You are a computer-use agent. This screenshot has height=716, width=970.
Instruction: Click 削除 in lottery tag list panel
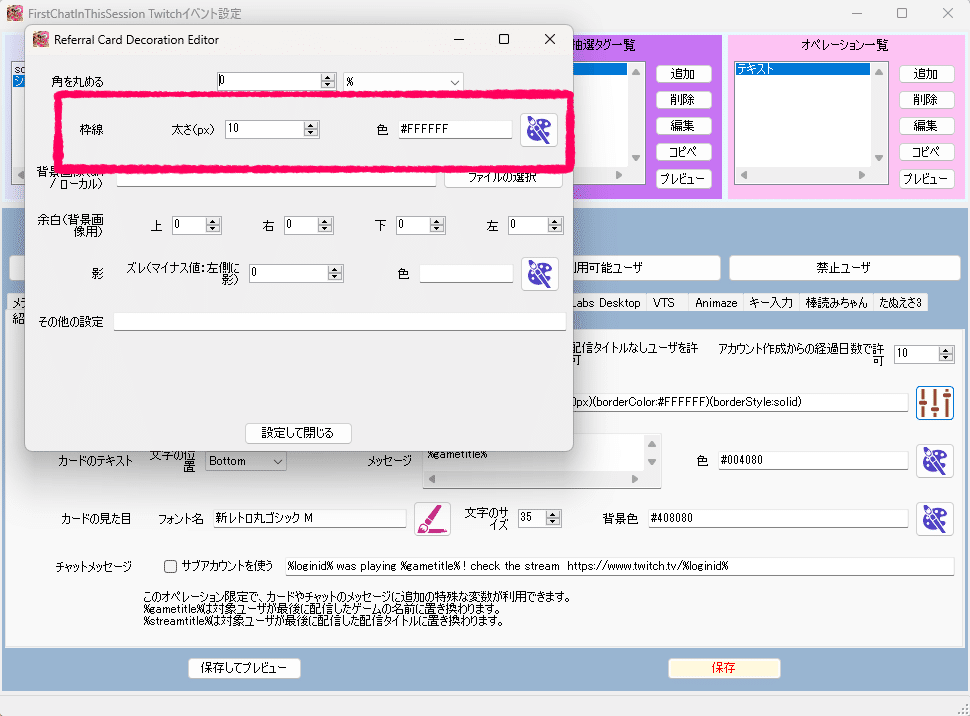click(683, 100)
